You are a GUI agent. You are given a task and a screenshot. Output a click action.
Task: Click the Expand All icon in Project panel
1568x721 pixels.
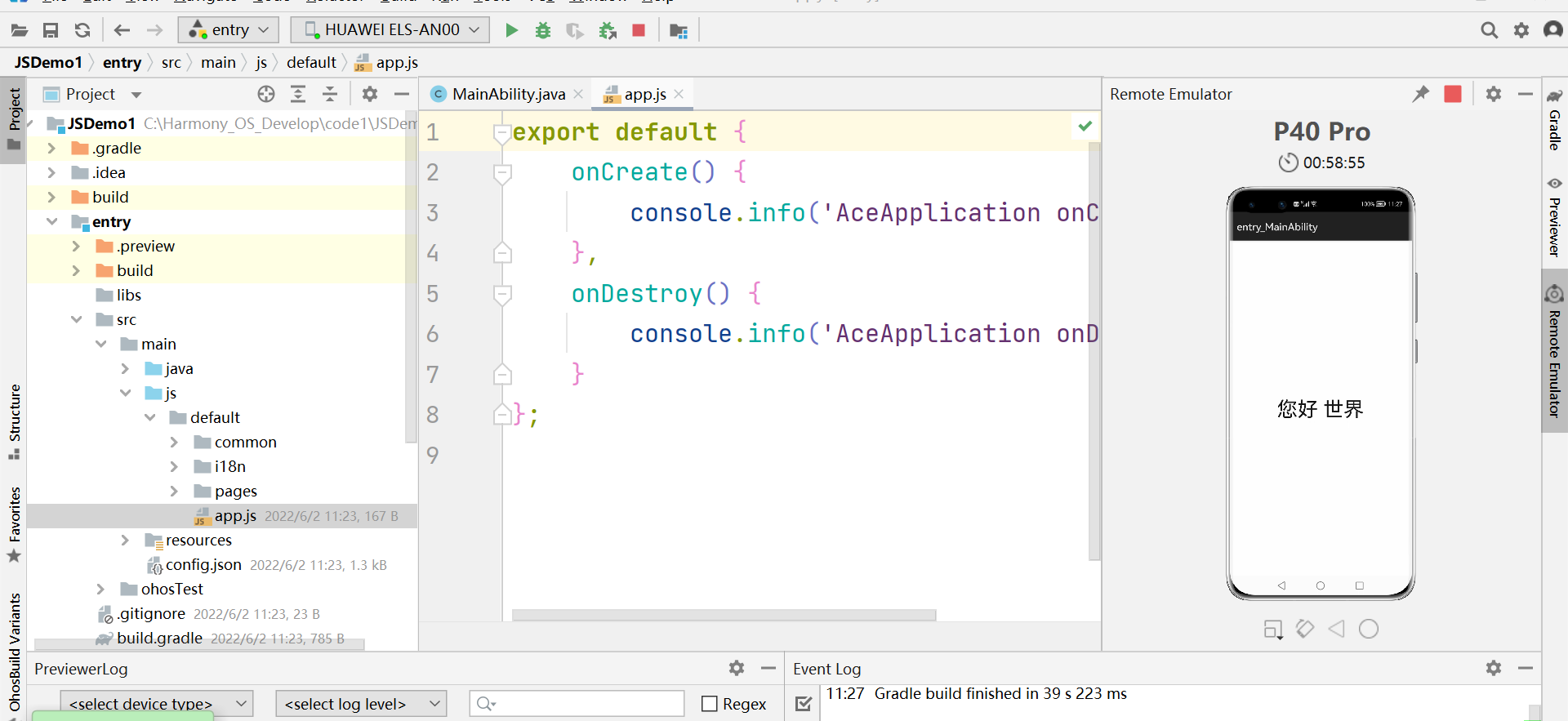coord(298,94)
